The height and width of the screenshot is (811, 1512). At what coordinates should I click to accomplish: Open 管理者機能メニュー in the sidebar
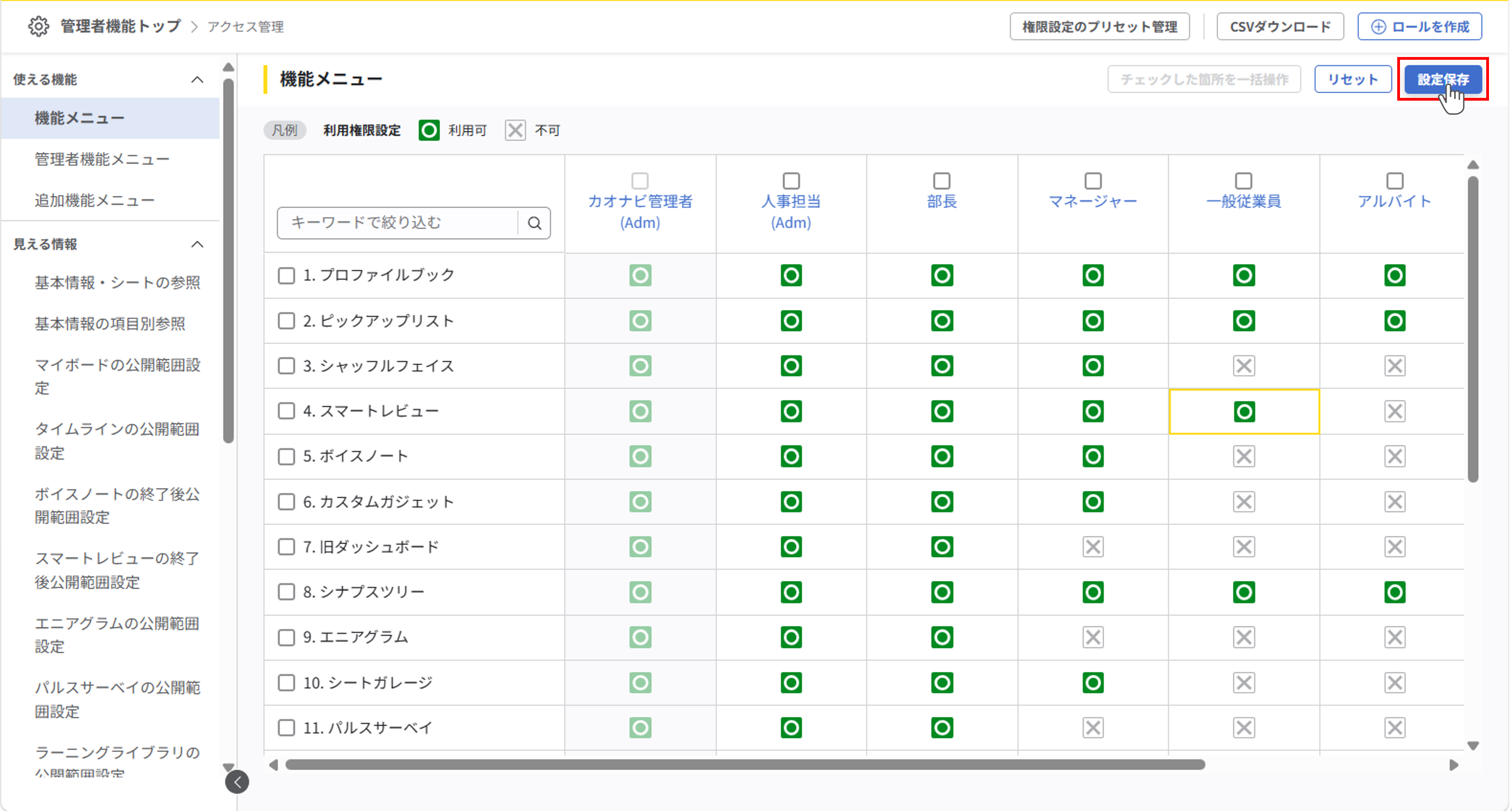[x=102, y=159]
